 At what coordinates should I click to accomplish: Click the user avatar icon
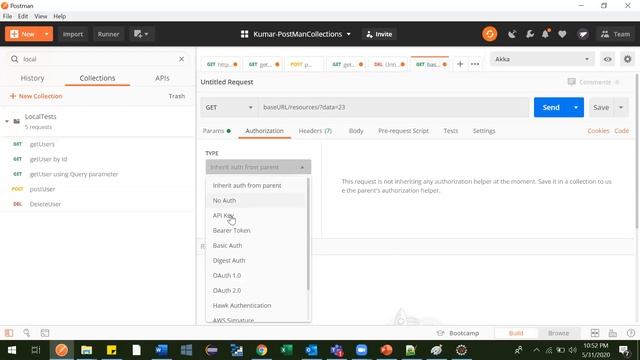click(583, 34)
